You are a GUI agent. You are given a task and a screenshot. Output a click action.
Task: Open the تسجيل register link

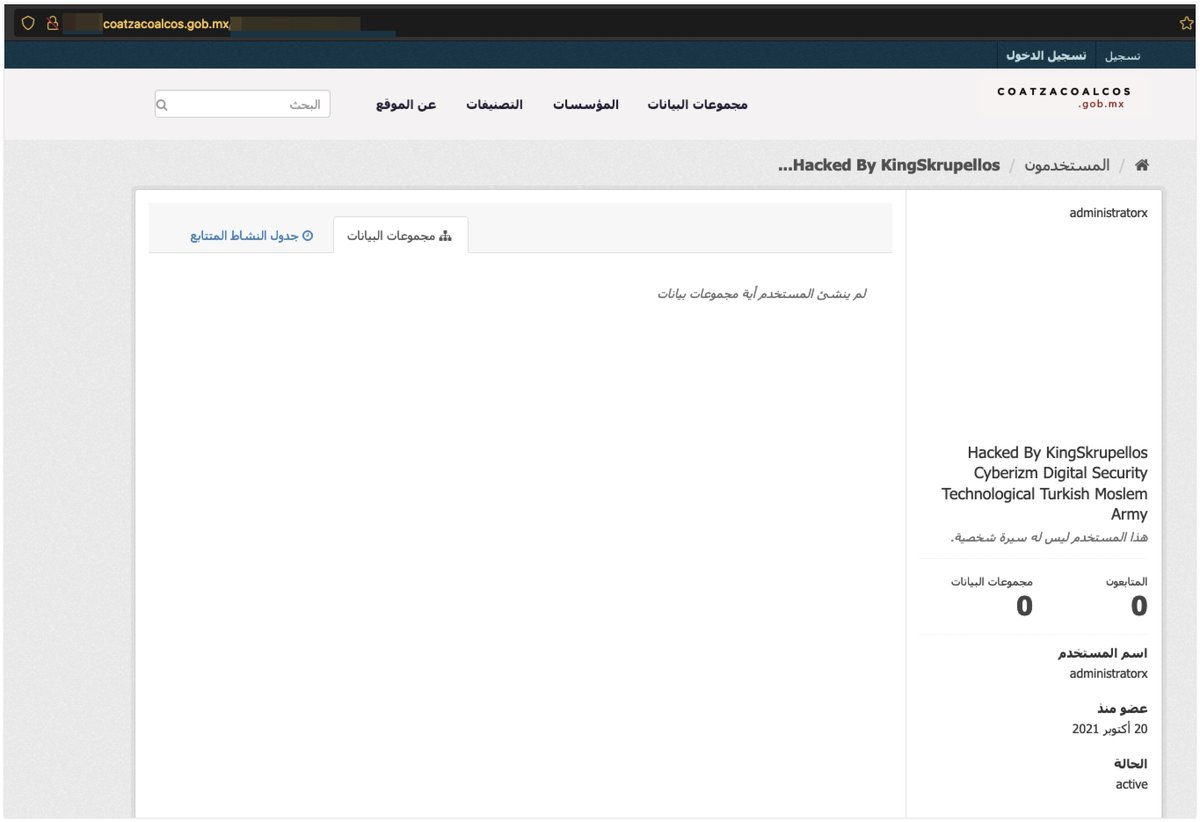point(1122,56)
